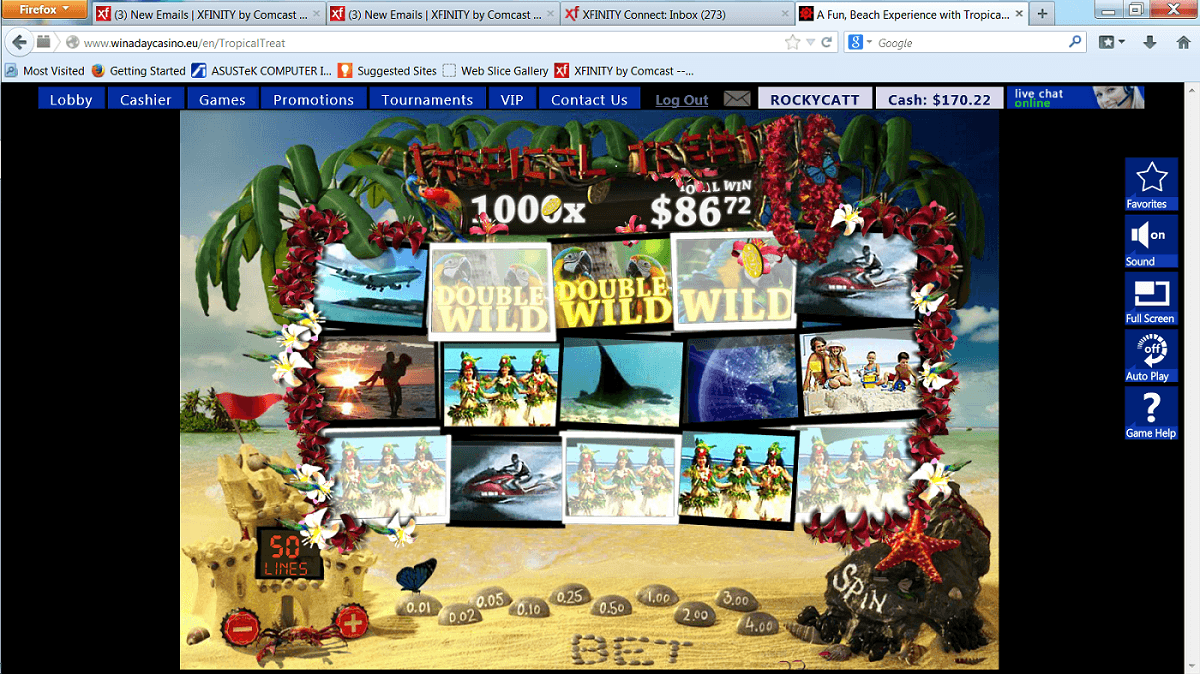Open Getting Started bookmark
Screen dimensions: 1200x674
139,71
